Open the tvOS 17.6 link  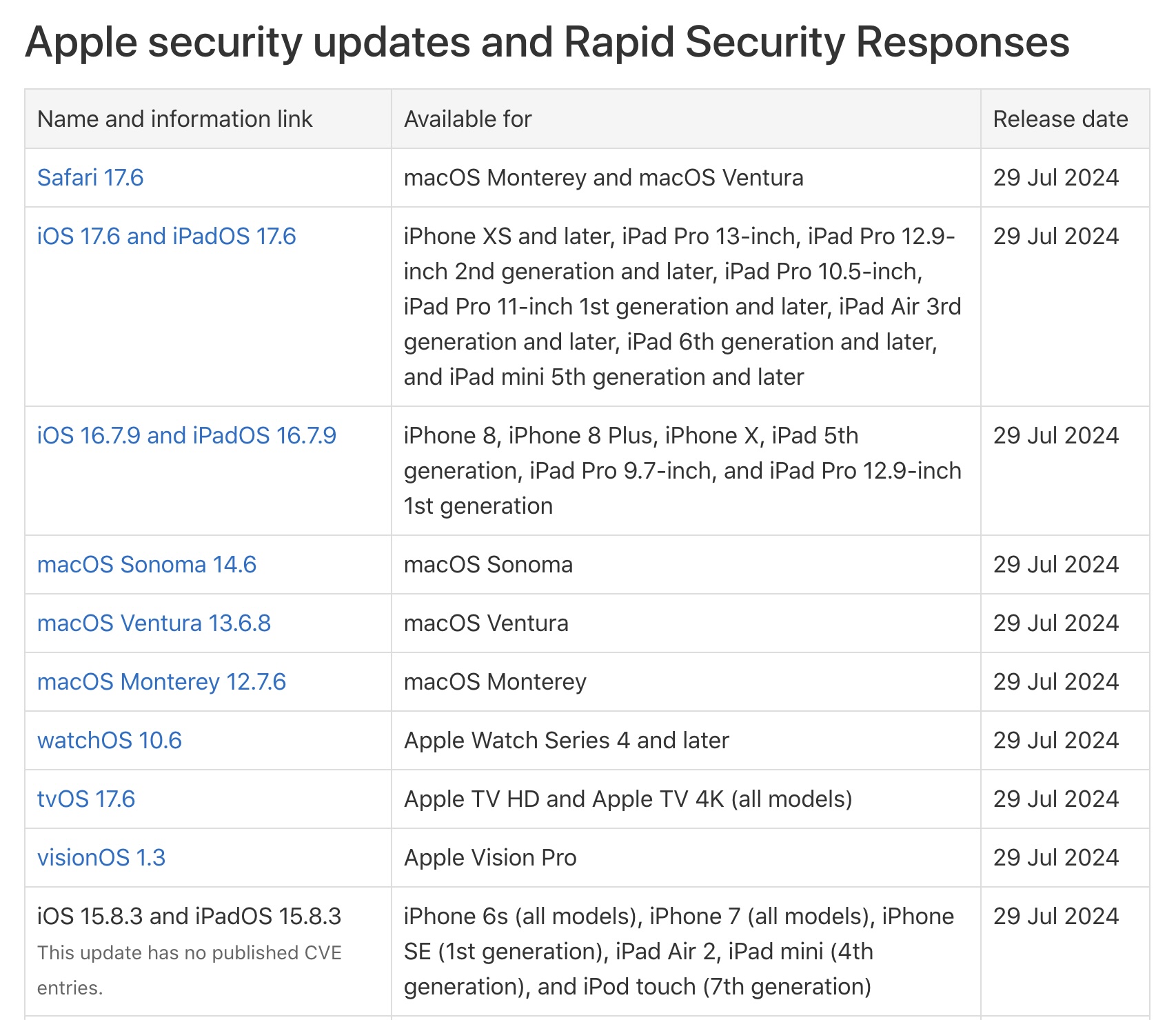click(86, 799)
